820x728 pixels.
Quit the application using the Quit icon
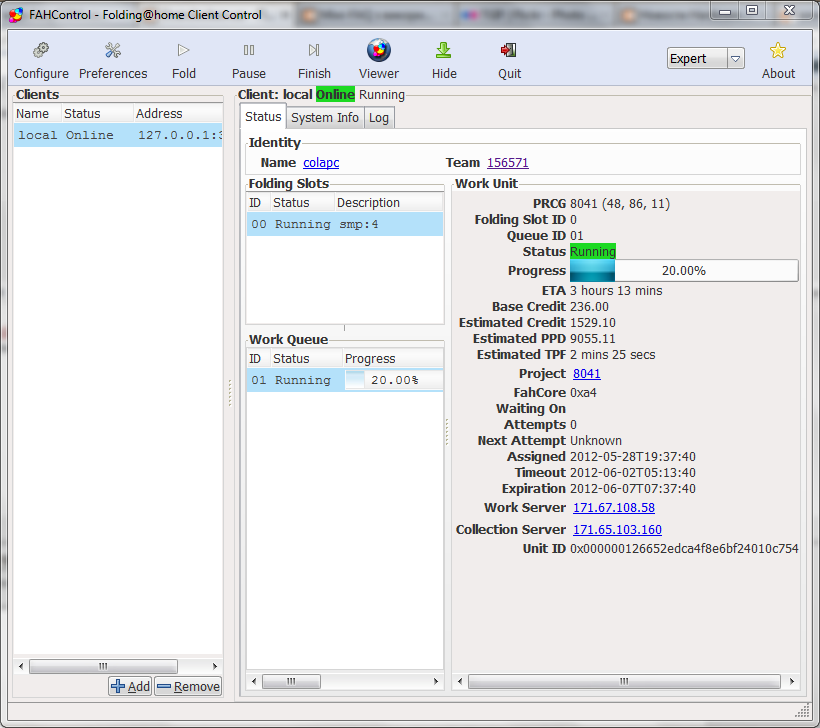[509, 50]
